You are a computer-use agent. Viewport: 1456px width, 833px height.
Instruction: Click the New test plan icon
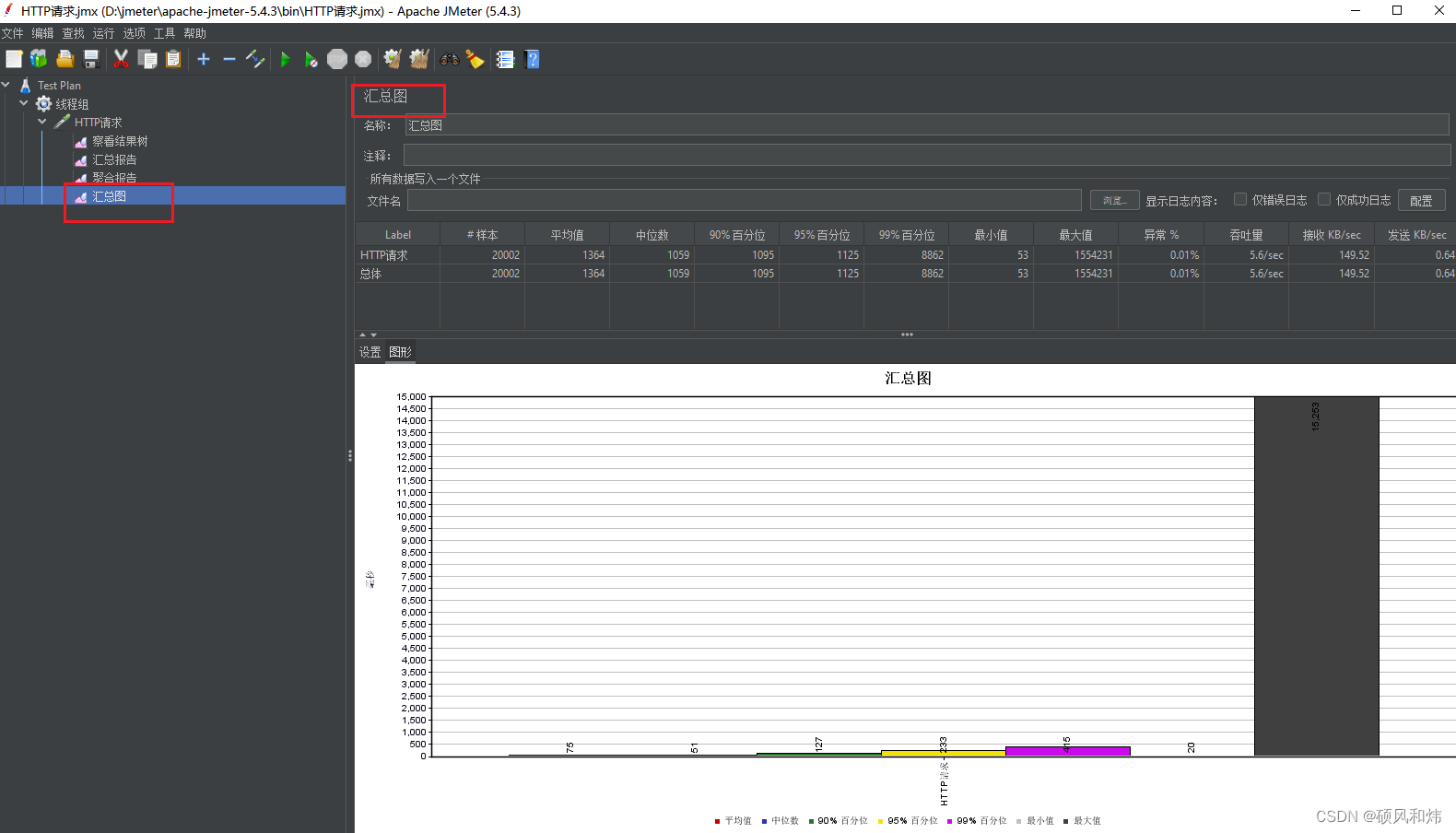(x=14, y=59)
